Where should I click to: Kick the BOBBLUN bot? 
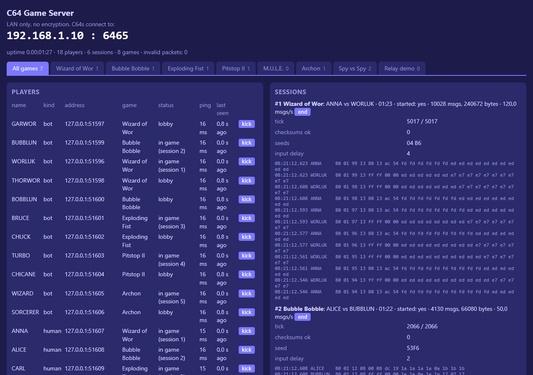(x=246, y=199)
